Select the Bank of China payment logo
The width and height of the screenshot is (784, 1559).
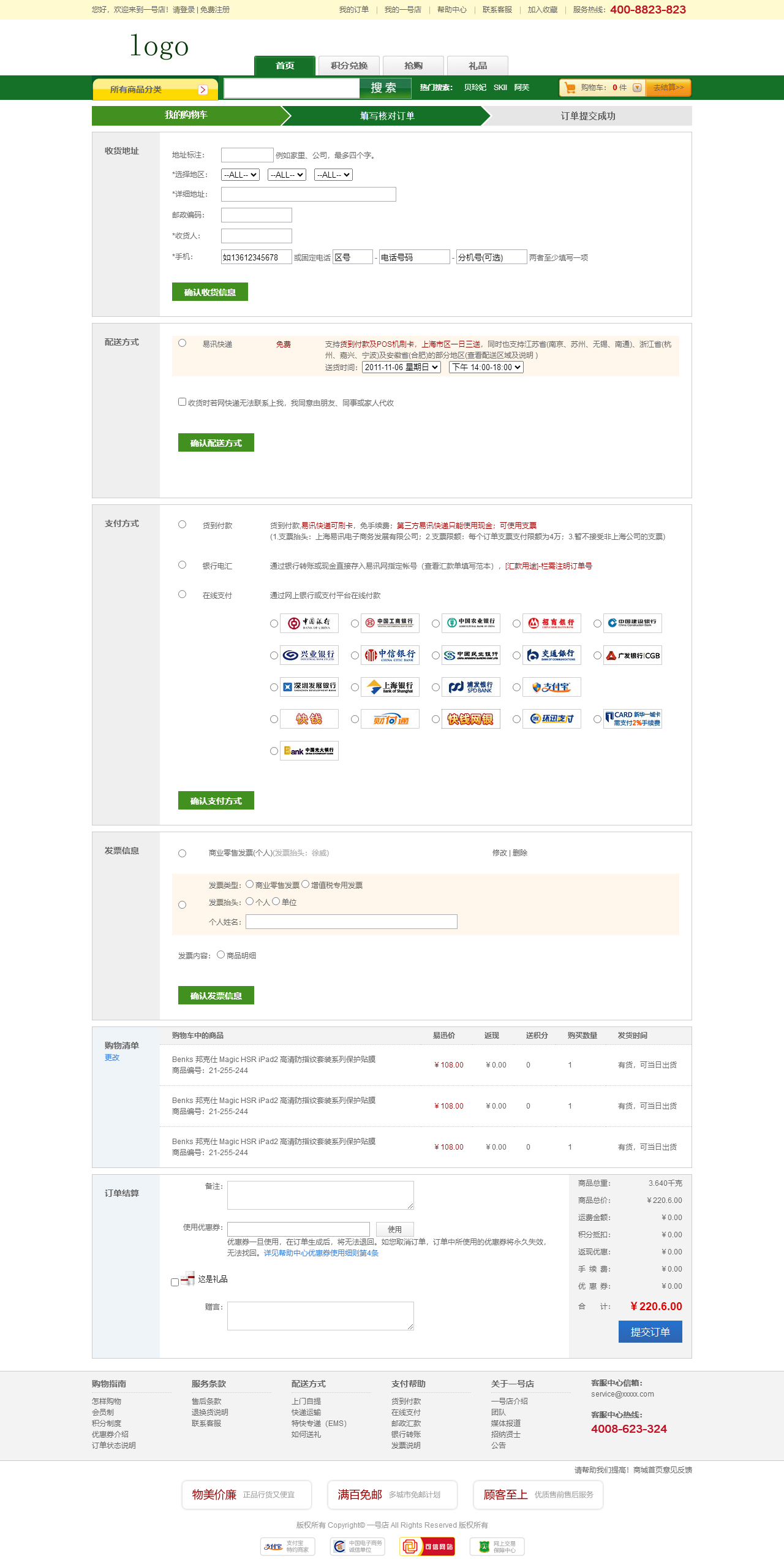[x=309, y=623]
